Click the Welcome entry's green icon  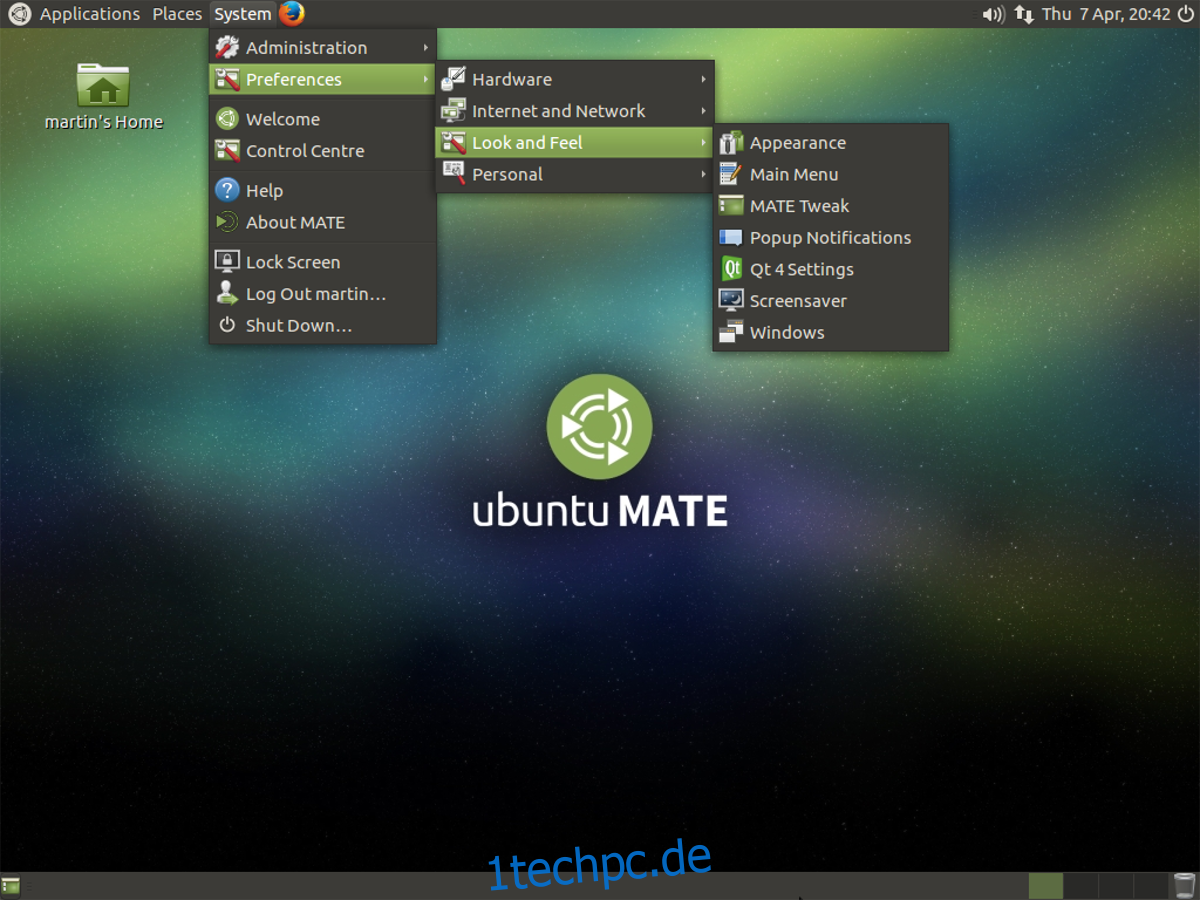tap(228, 119)
